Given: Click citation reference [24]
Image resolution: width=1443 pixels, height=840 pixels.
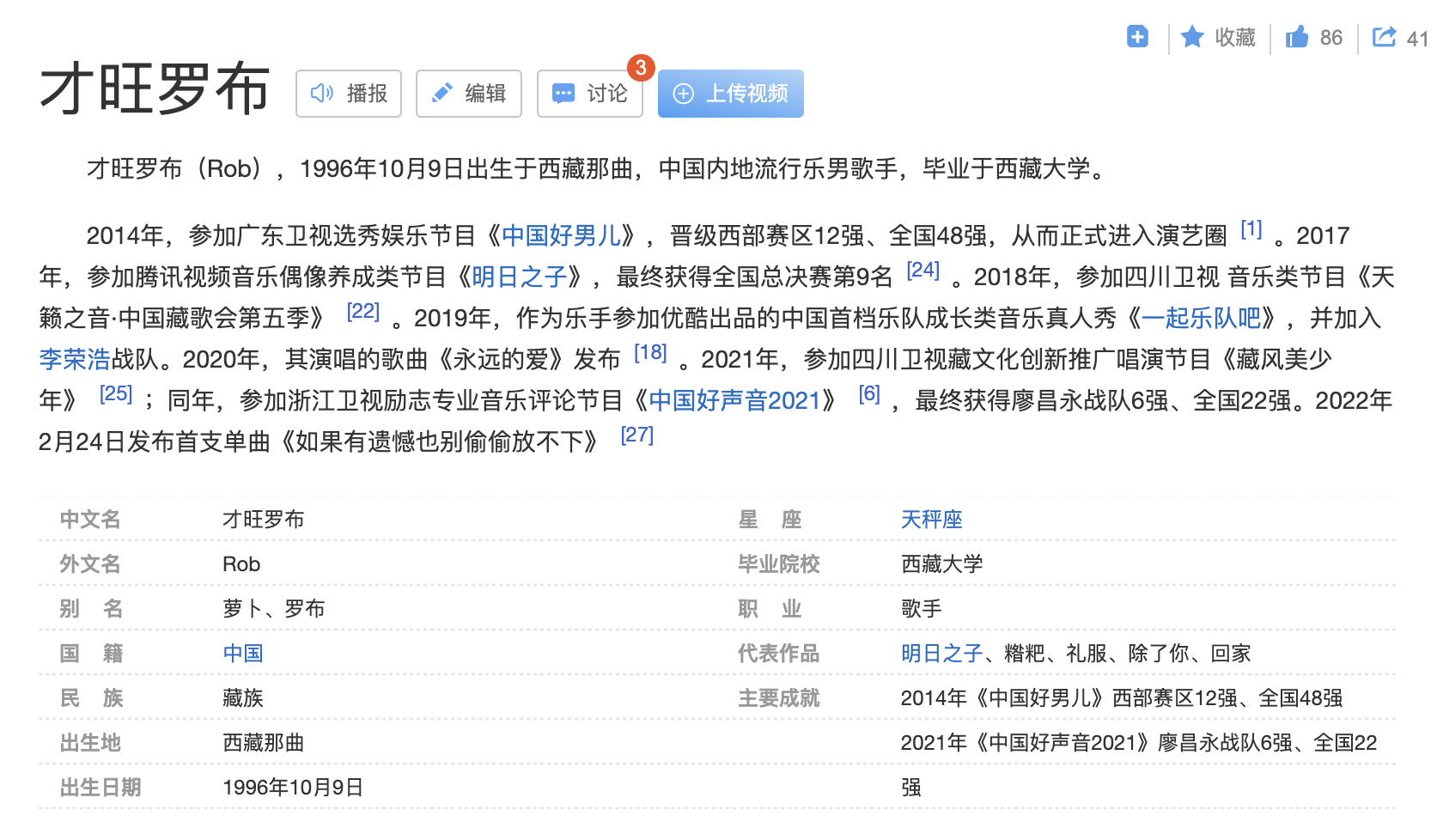Looking at the screenshot, I should click(922, 271).
